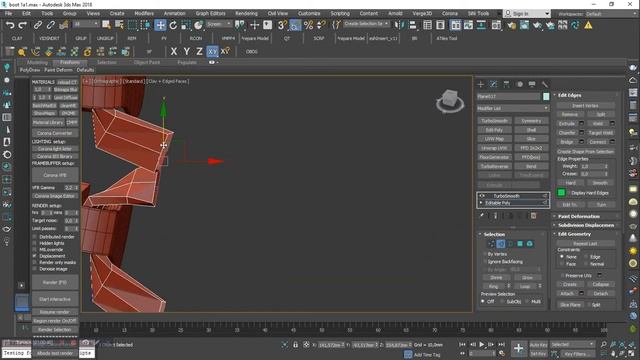
Task: Constrain transform to X axis
Action: tap(174, 51)
